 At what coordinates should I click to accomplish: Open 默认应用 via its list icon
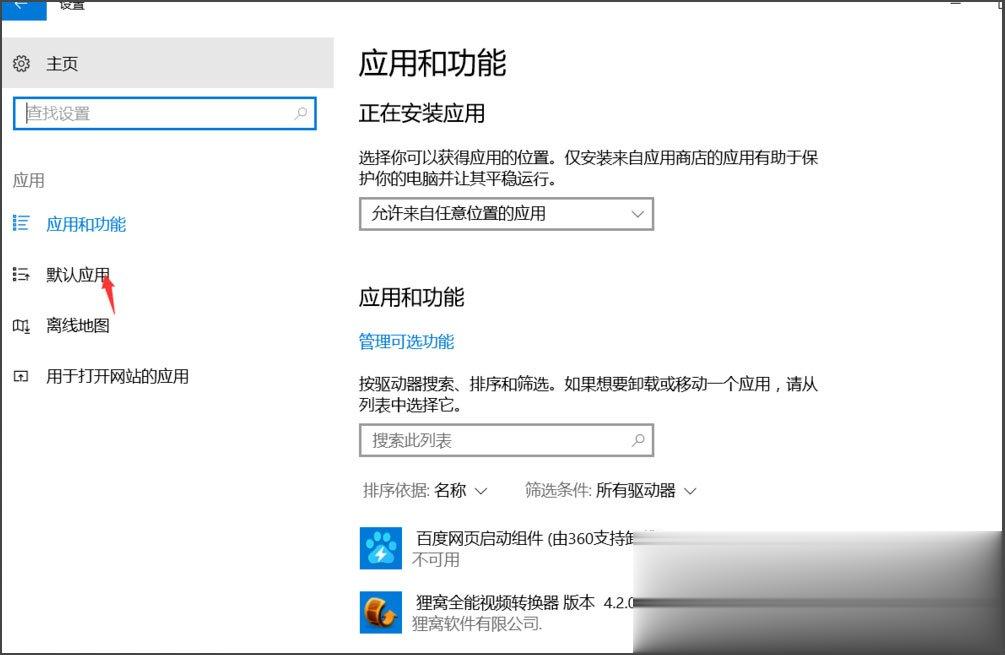[21, 275]
